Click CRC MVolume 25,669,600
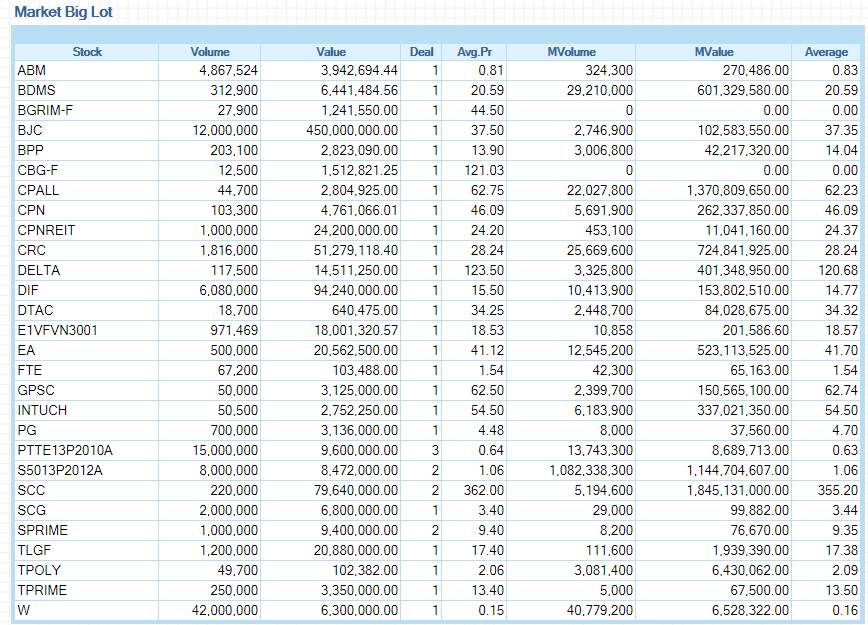 click(x=600, y=250)
